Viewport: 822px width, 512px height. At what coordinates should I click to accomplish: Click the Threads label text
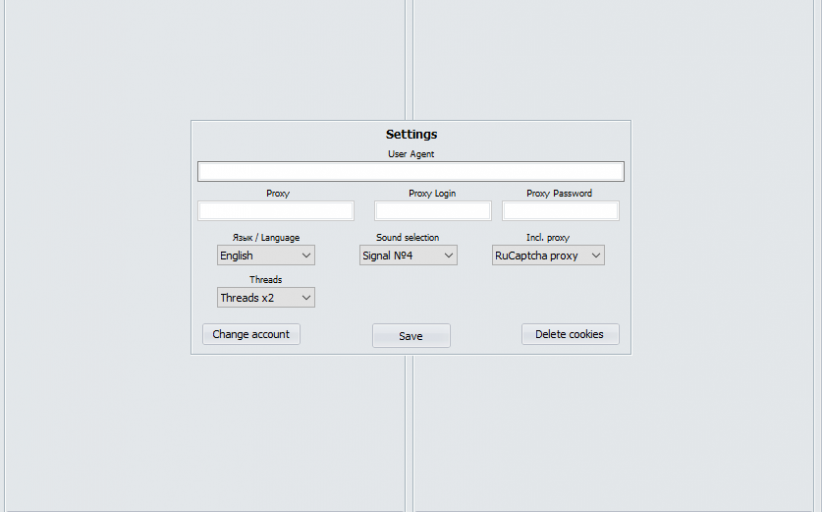pos(266,280)
